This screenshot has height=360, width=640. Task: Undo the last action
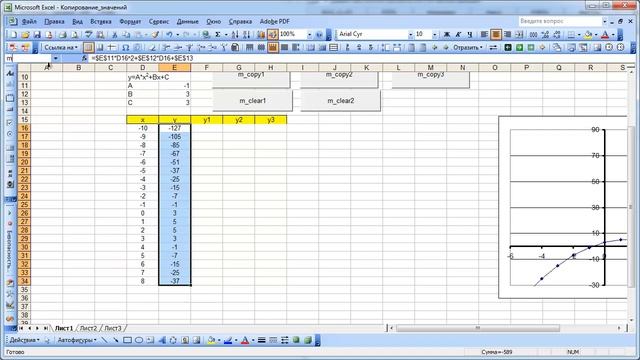[169, 35]
